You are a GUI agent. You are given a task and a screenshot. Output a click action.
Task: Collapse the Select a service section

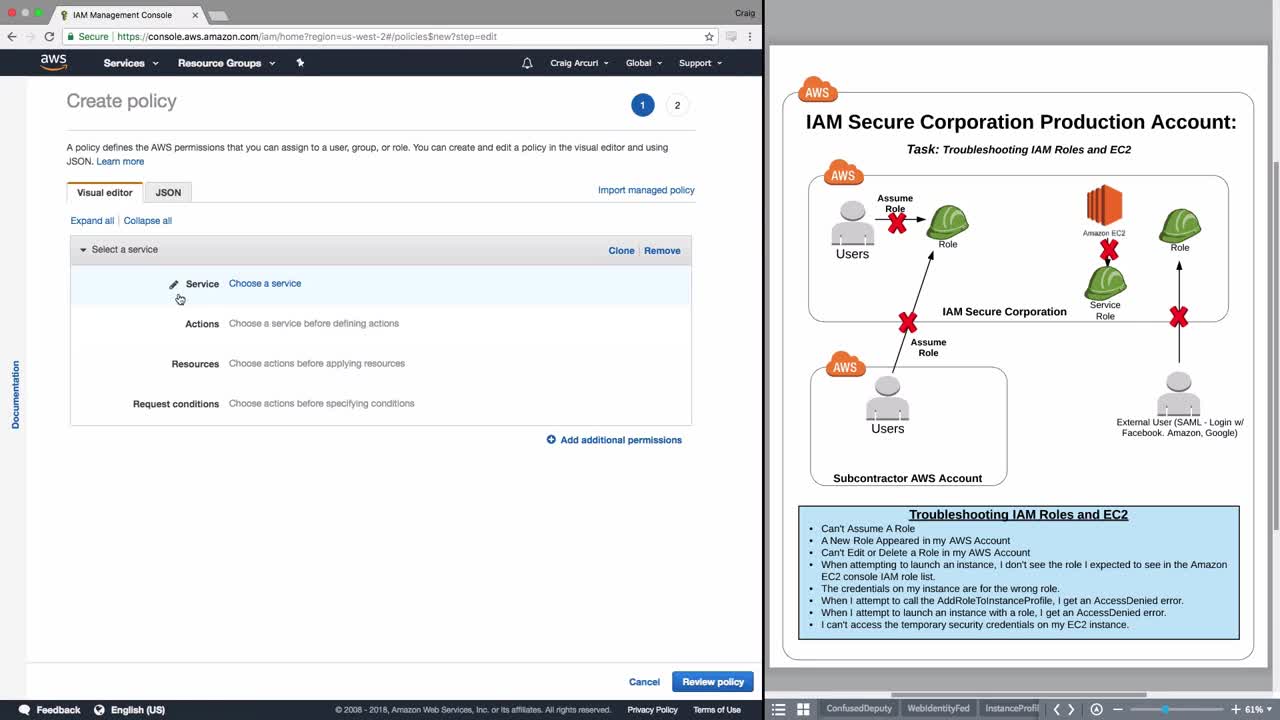tap(84, 250)
